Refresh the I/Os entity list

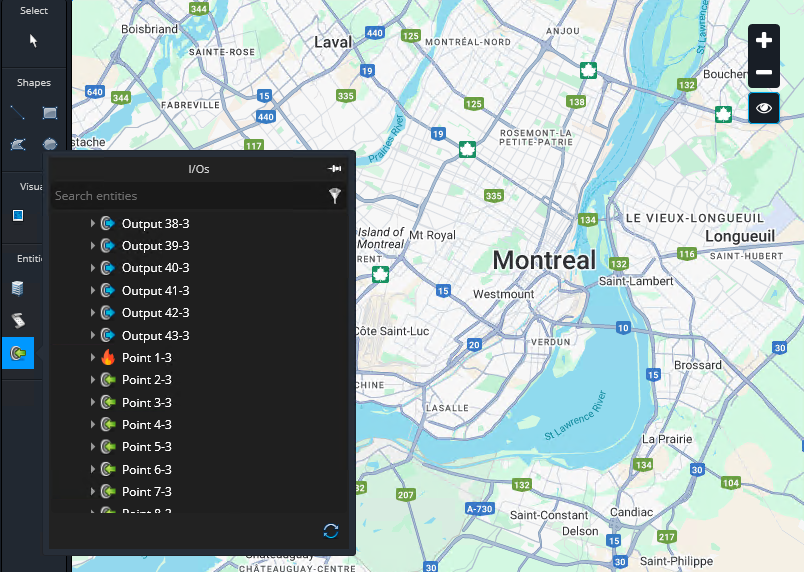[331, 530]
